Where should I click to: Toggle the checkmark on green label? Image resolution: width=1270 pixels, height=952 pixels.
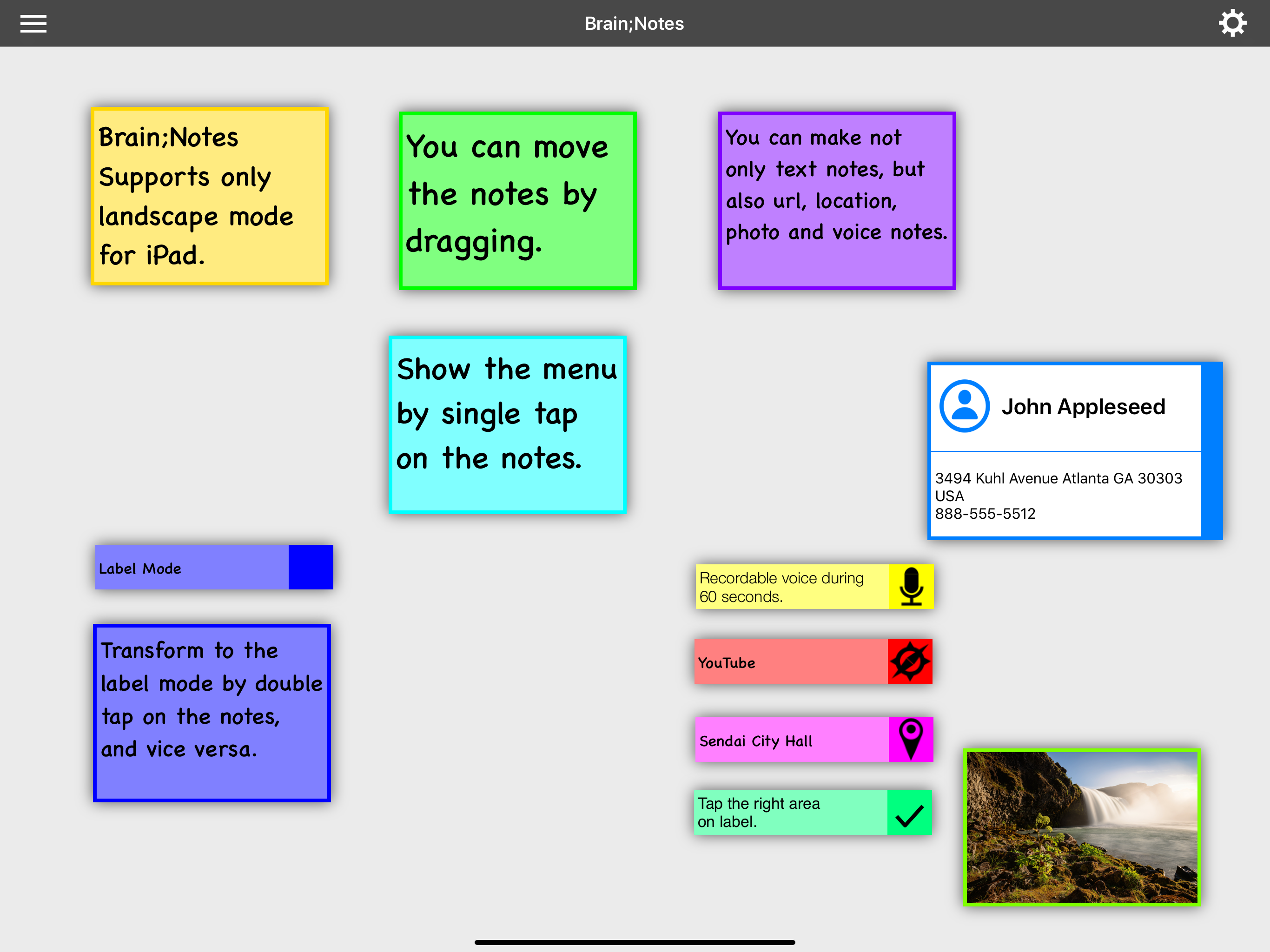(909, 813)
